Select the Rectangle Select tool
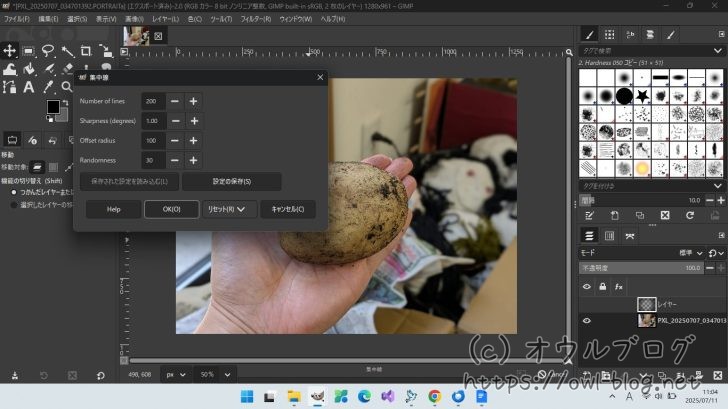Viewport: 728px width, 409px height. point(29,51)
